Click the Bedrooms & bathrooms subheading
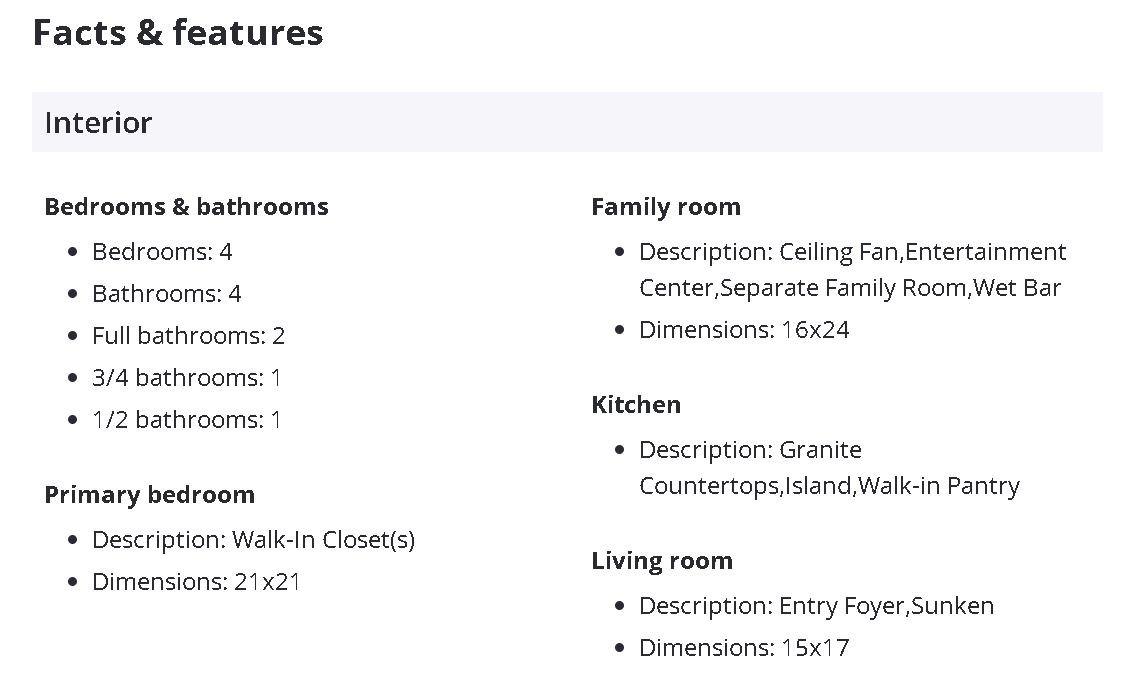 tap(186, 207)
